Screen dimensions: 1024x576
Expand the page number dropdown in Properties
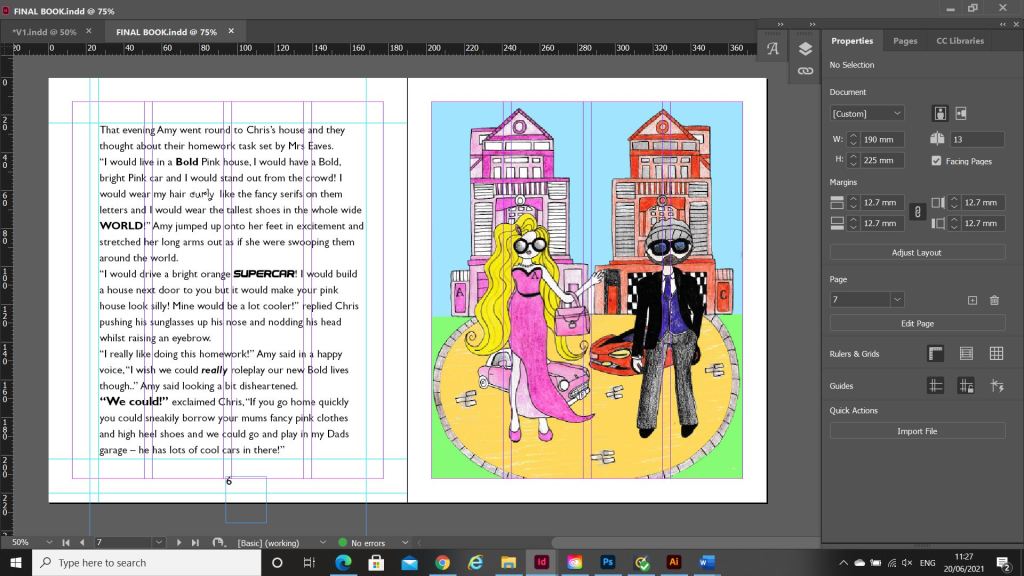coord(897,300)
